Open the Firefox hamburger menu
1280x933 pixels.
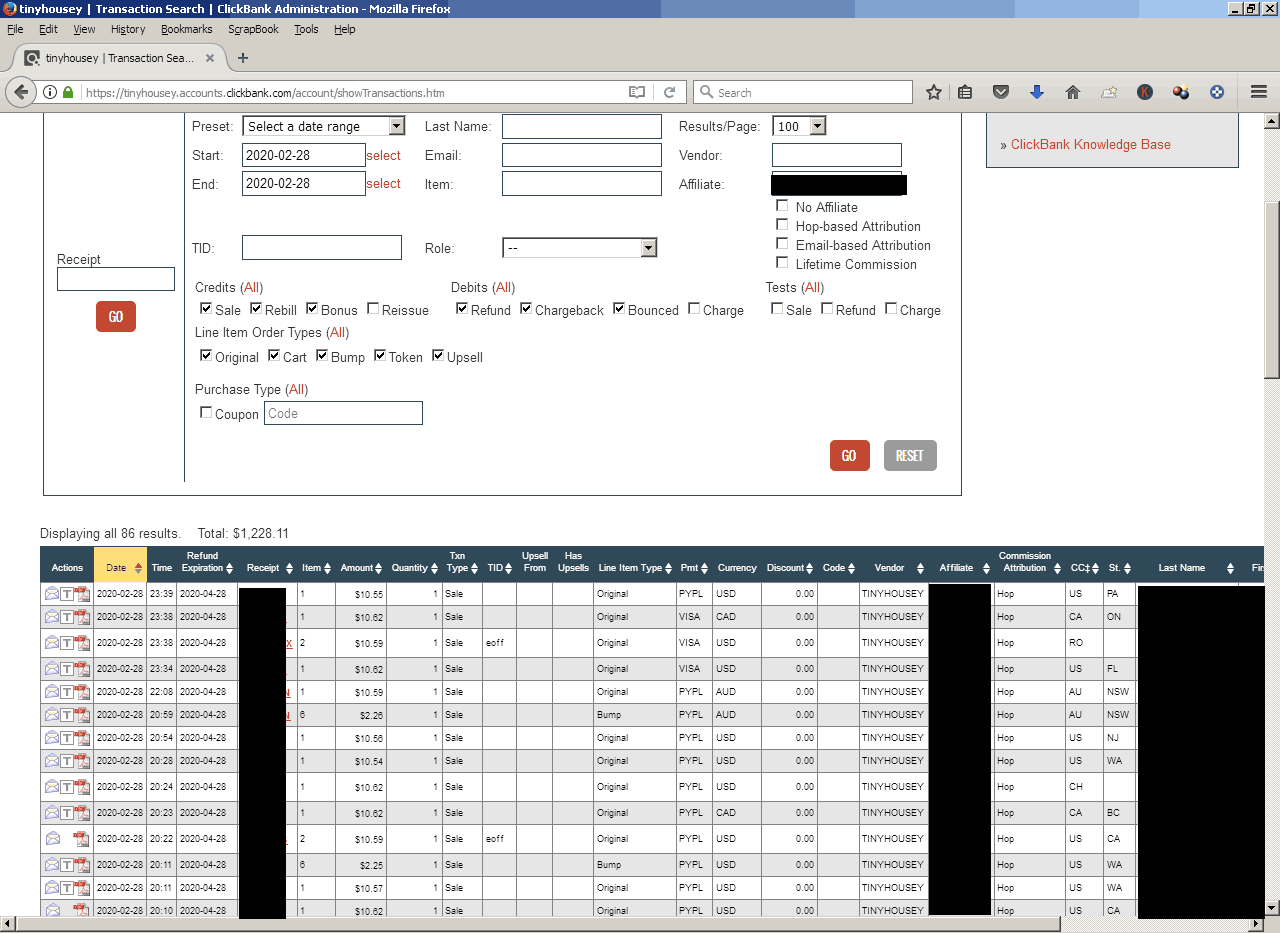pos(1259,92)
